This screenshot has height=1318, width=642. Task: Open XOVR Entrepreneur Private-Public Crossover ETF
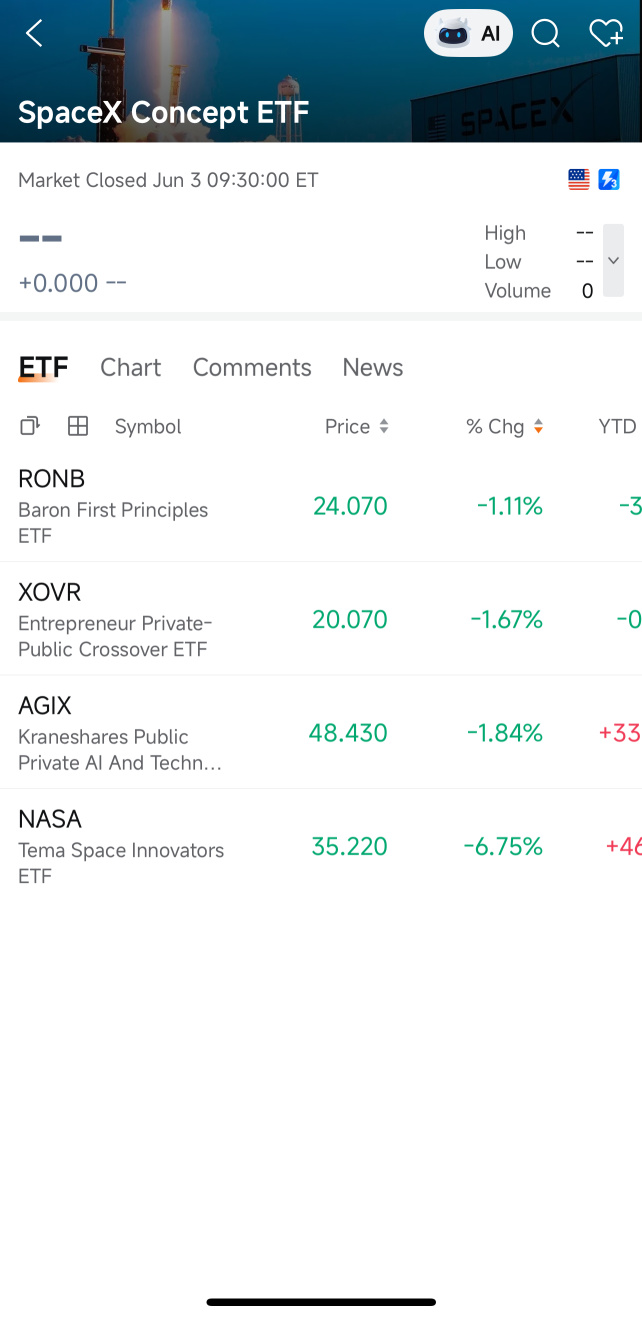(321, 619)
